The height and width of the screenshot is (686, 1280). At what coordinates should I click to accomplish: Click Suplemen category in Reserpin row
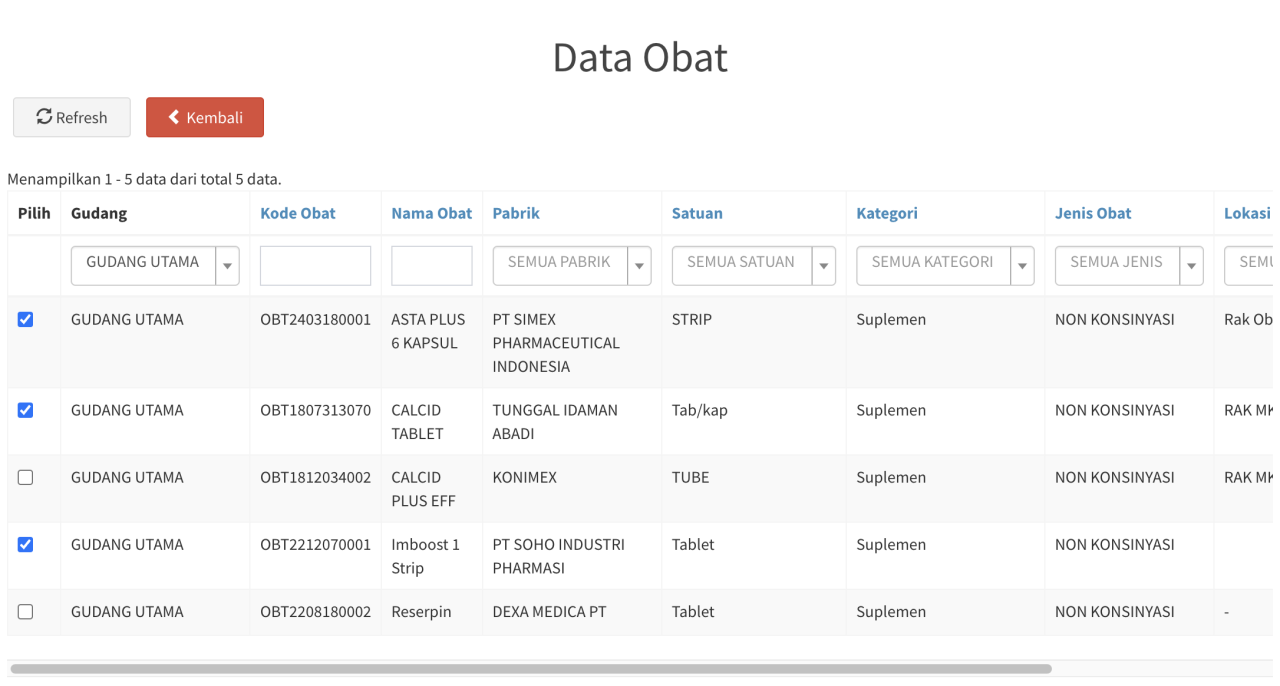click(891, 611)
